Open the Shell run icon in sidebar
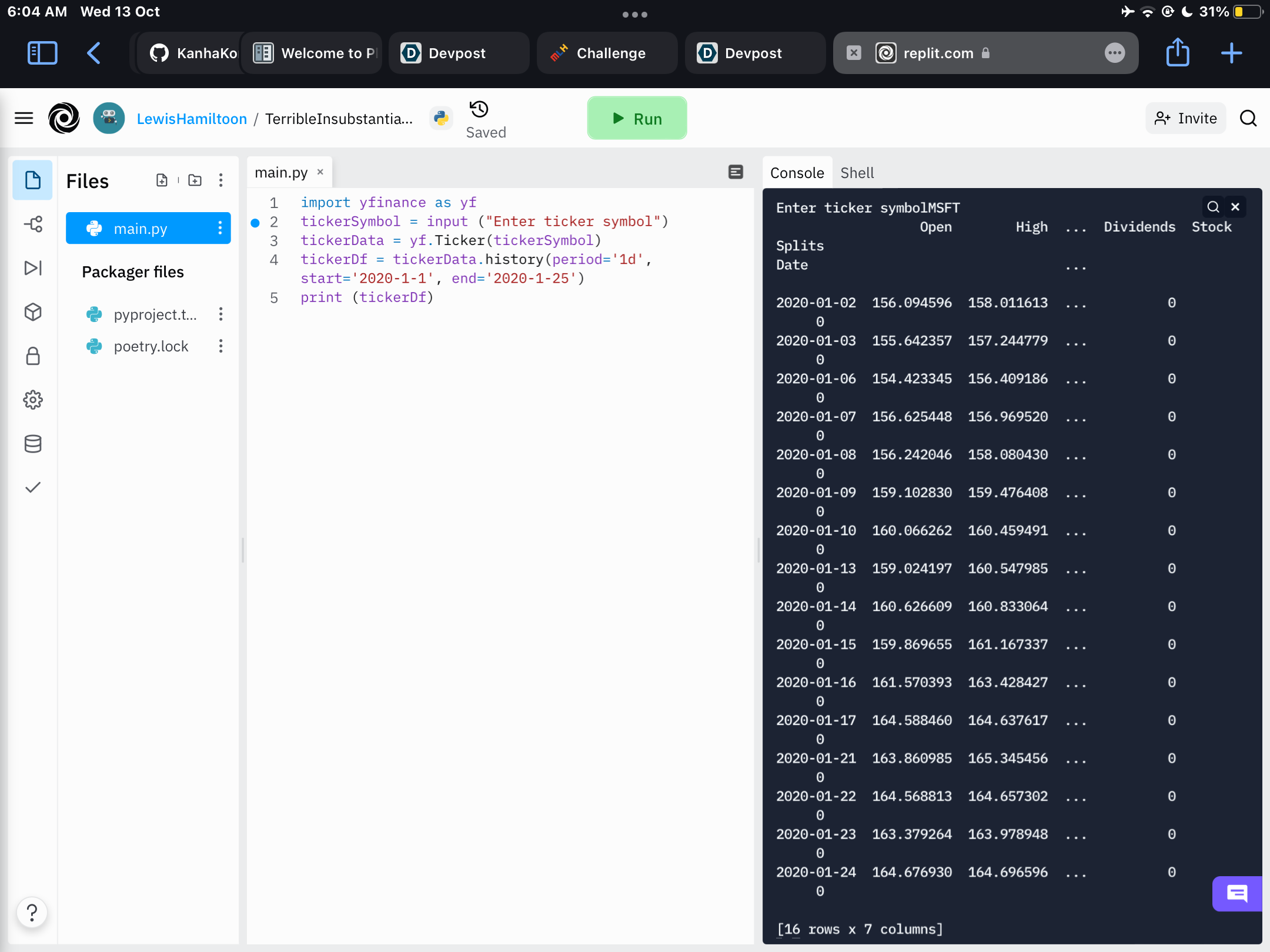 [x=33, y=268]
